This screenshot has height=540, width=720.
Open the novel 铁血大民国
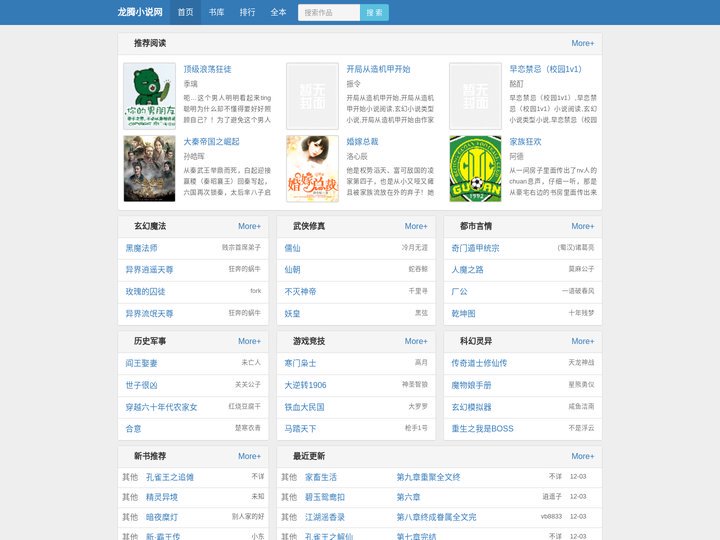pyautogui.click(x=304, y=407)
